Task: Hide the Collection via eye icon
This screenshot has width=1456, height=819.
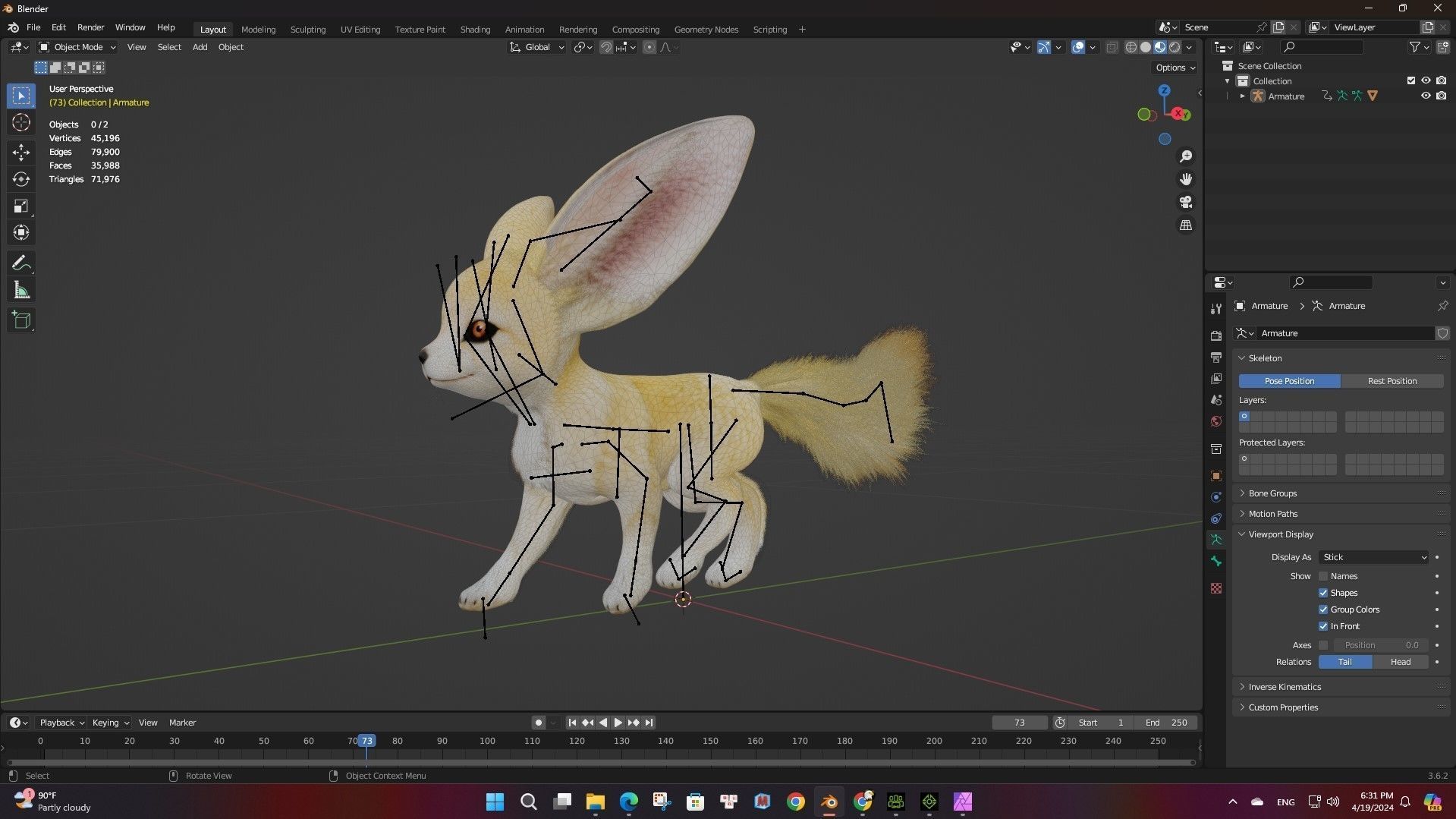Action: point(1426,80)
